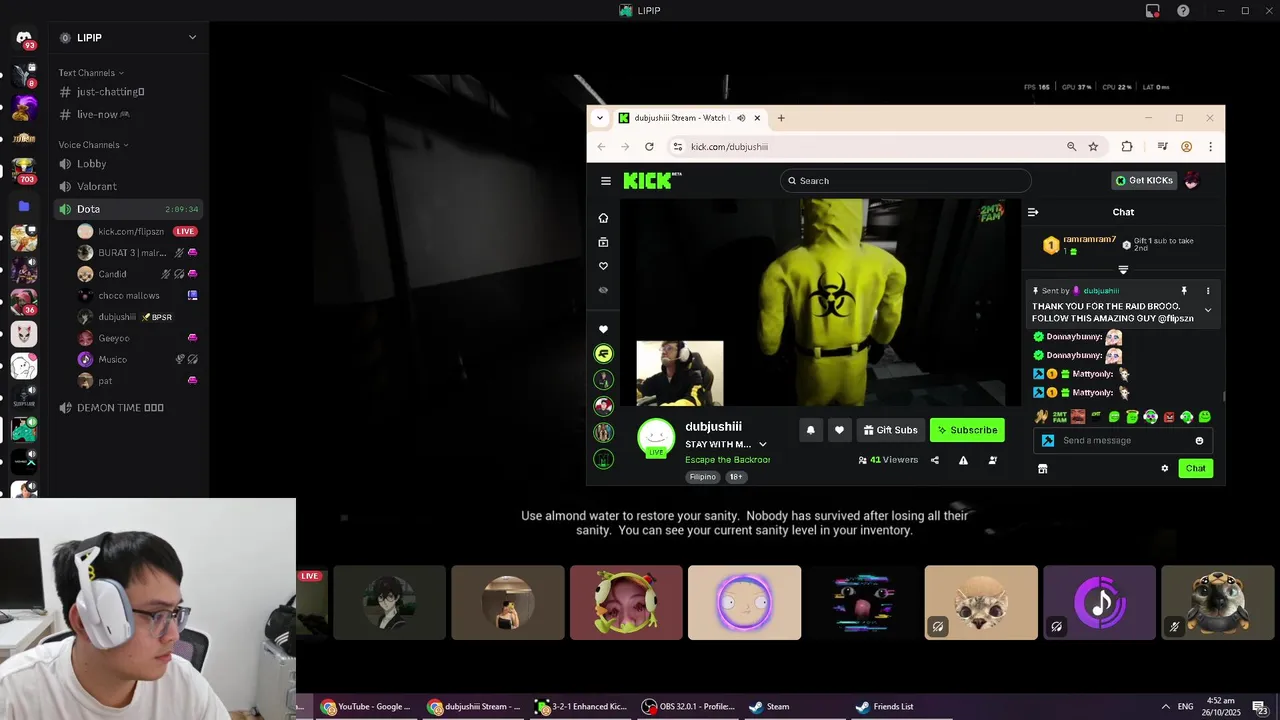Collapse the Text Channels category

pyautogui.click(x=91, y=73)
